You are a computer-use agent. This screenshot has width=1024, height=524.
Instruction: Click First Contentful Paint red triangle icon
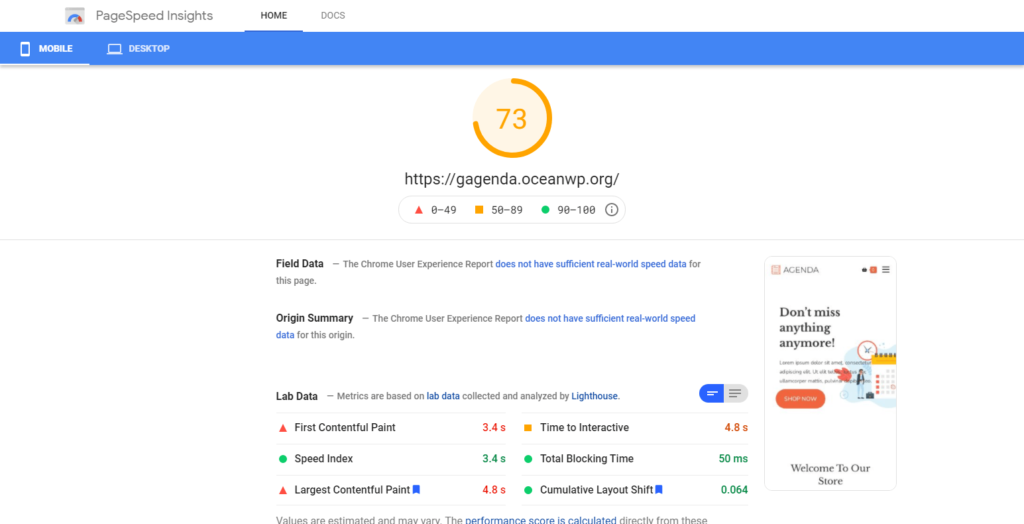tap(283, 428)
